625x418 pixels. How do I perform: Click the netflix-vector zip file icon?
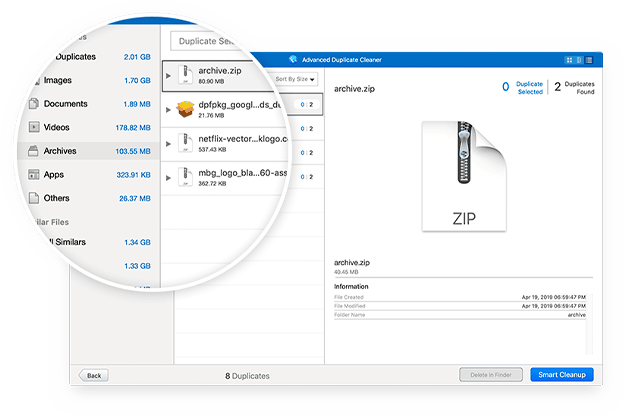point(185,143)
